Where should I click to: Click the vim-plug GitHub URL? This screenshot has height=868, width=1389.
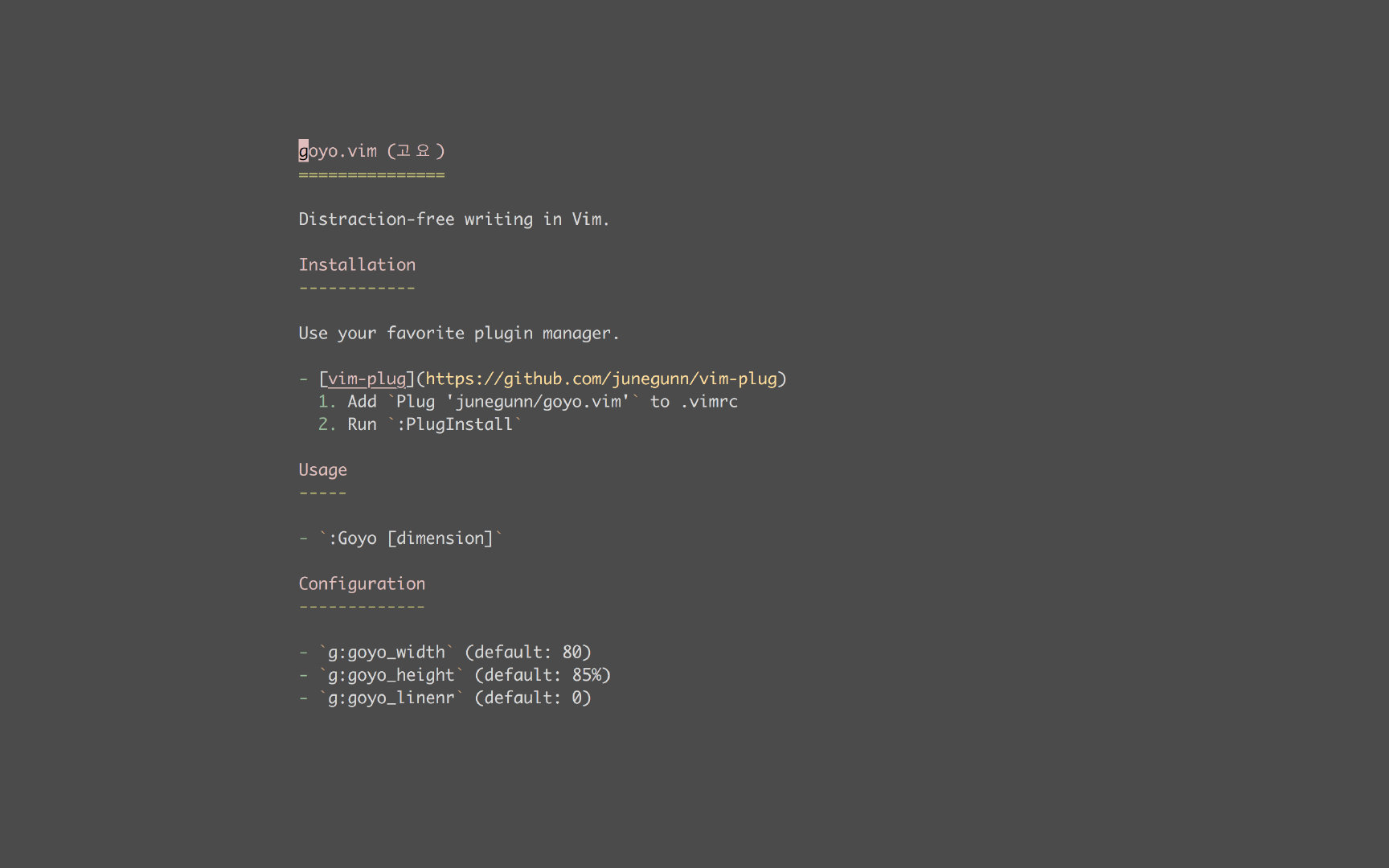click(x=600, y=379)
